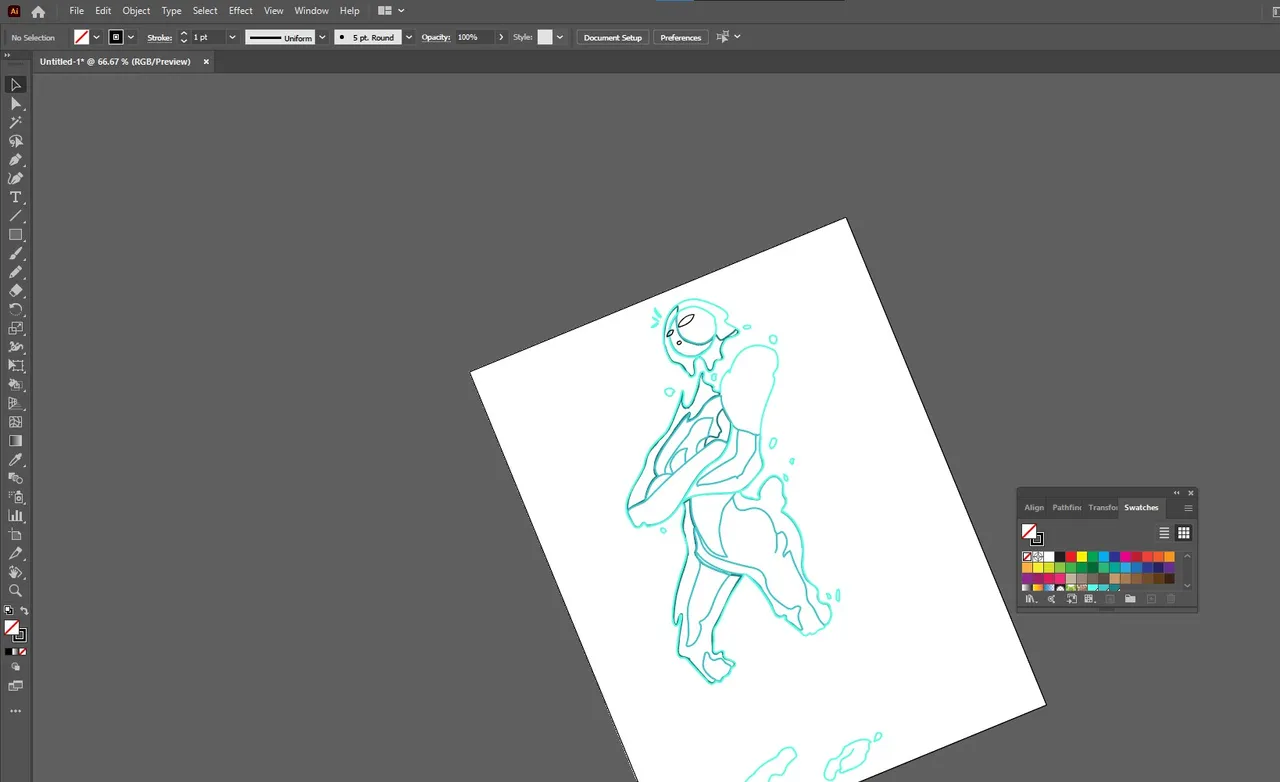Viewport: 1280px width, 782px height.
Task: Click the fill box in Swatches panel
Action: pos(1028,531)
